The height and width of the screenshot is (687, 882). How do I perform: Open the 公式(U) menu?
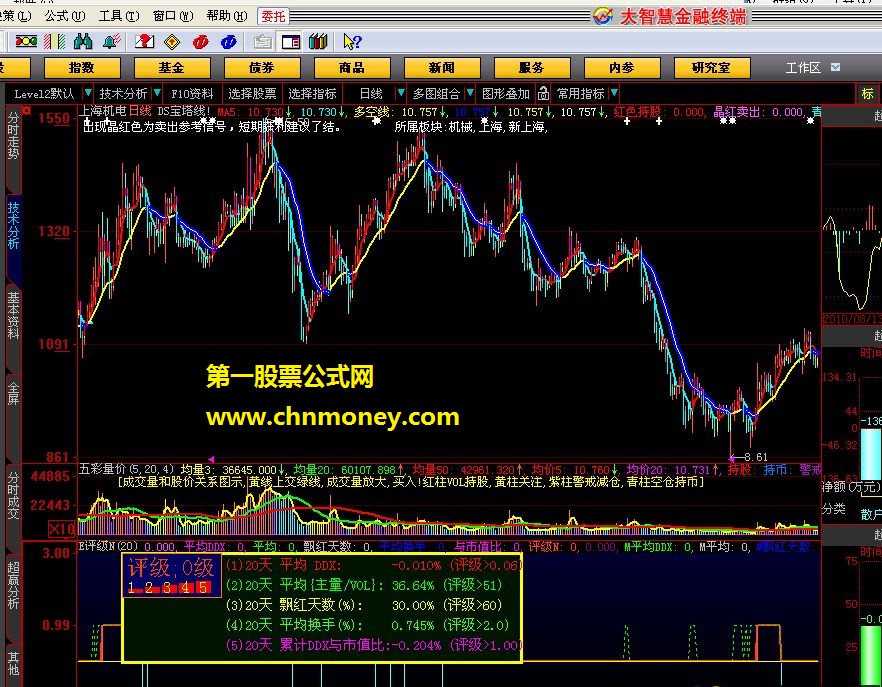[x=65, y=16]
